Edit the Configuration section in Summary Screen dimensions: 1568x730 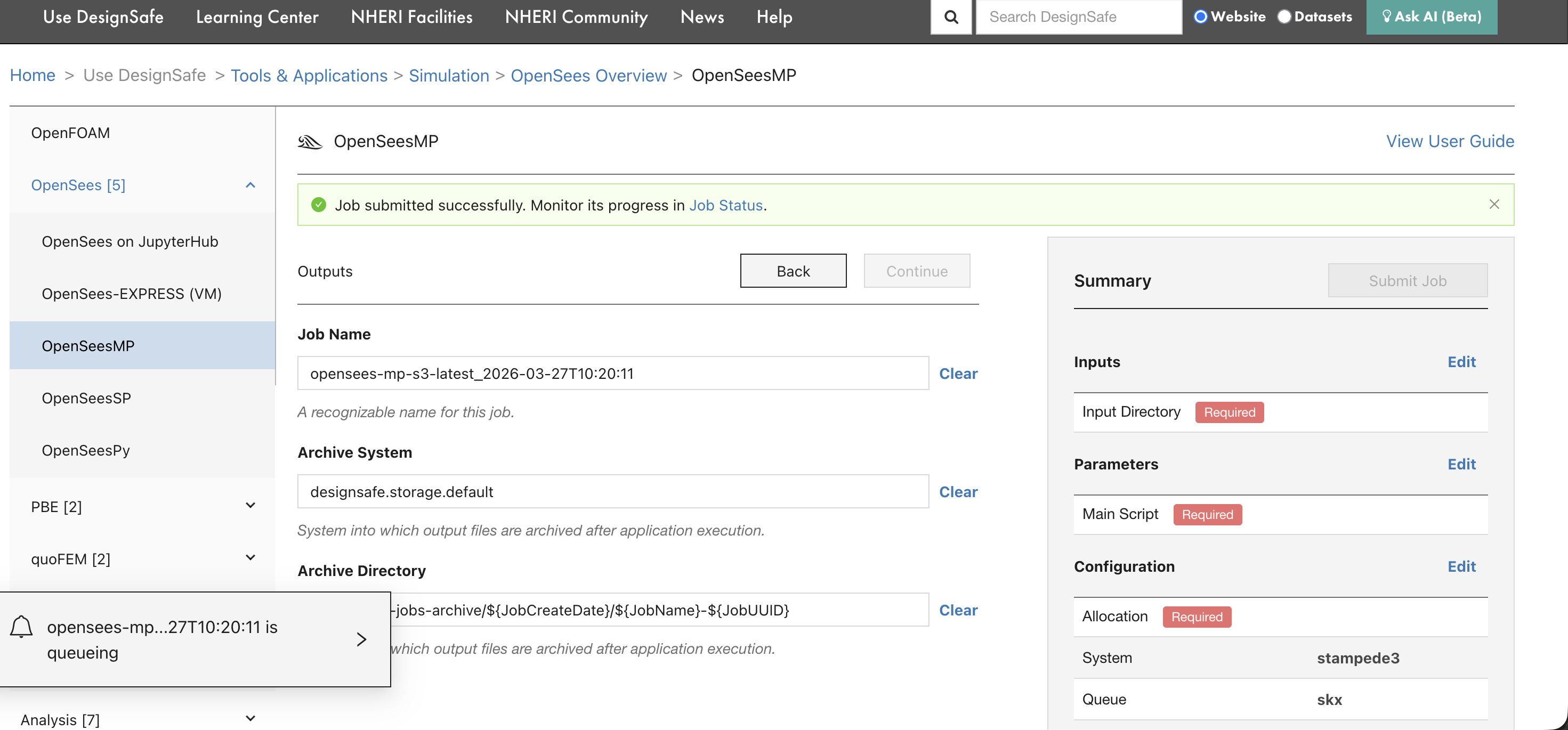1461,566
